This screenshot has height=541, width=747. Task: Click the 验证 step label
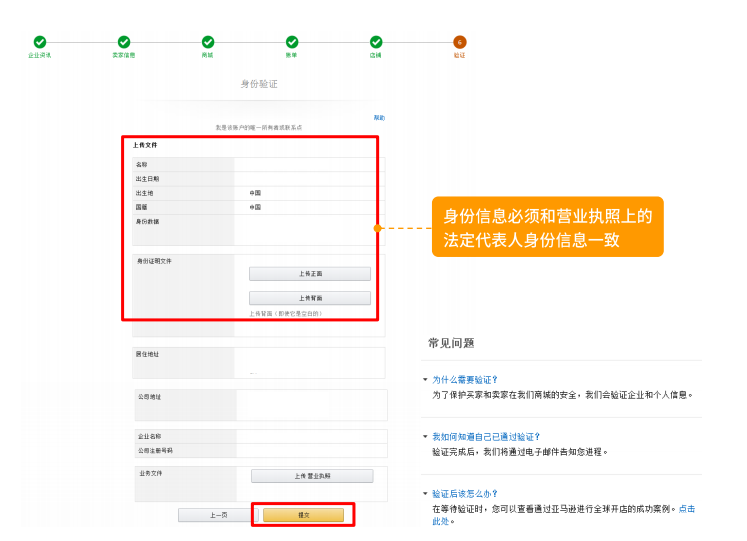pos(459,55)
